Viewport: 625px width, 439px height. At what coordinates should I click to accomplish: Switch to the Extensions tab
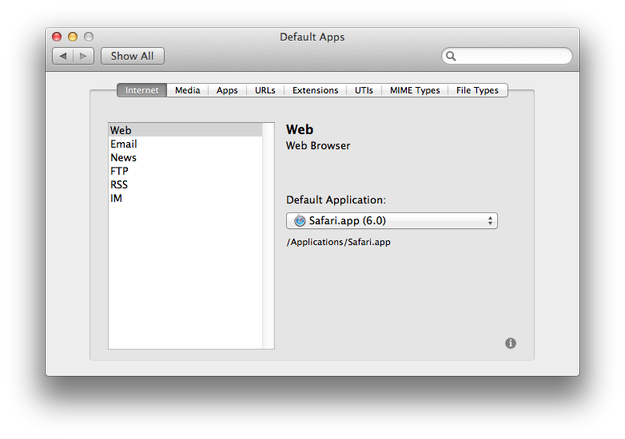coord(315,90)
